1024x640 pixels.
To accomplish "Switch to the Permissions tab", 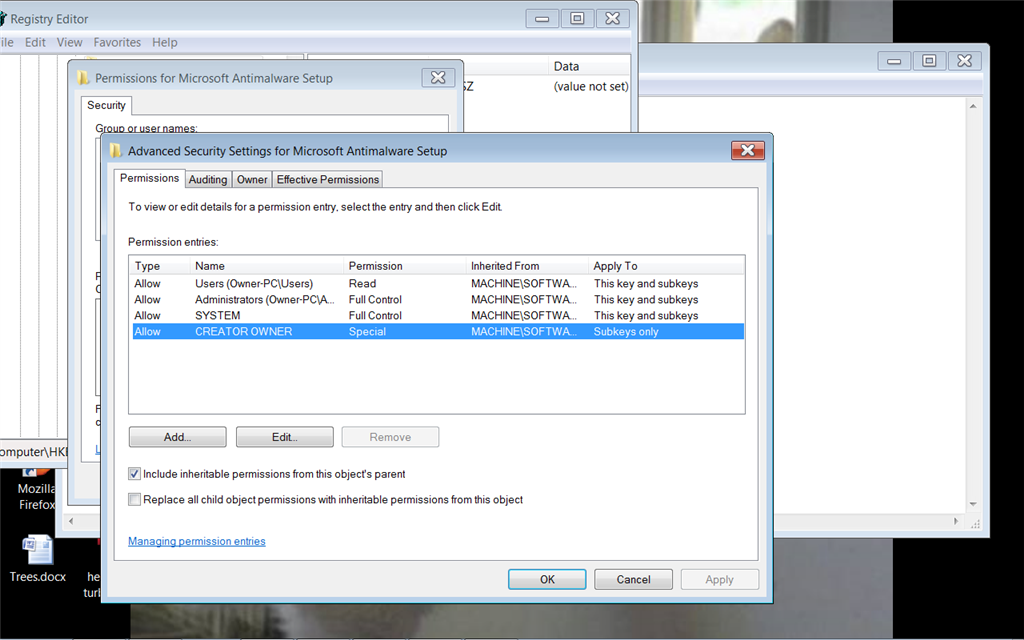I will click(150, 178).
